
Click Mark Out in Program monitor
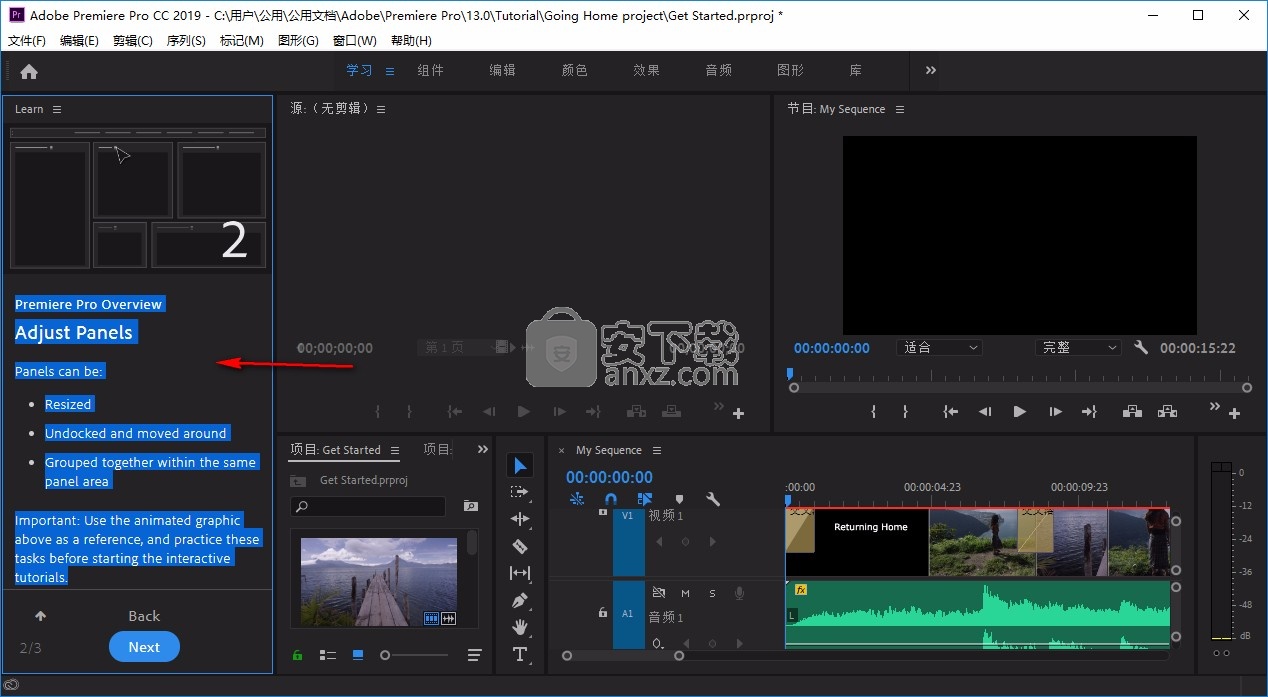(x=906, y=411)
